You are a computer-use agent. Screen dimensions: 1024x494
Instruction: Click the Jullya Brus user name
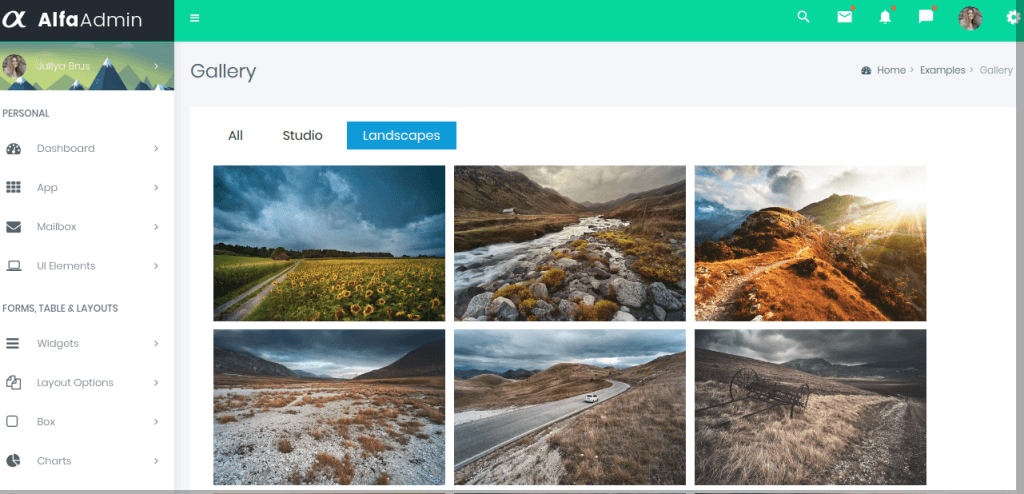(63, 66)
